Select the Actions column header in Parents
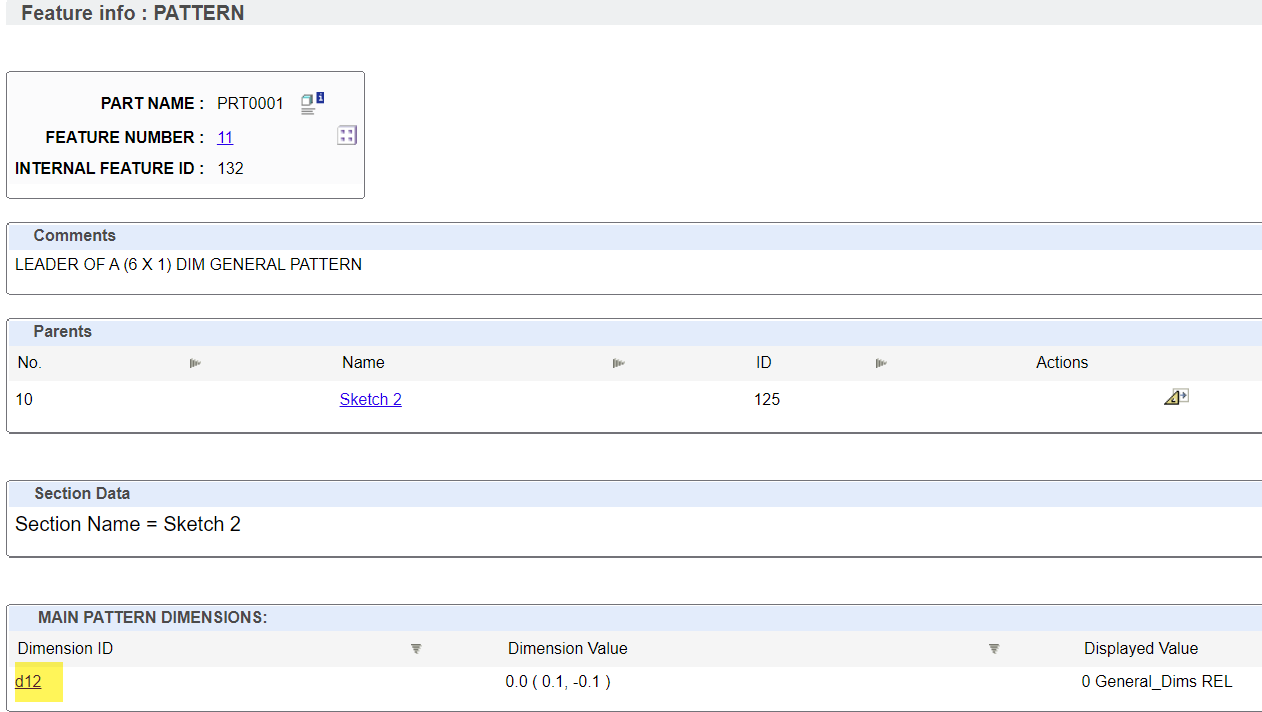The width and height of the screenshot is (1262, 712). 1062,362
